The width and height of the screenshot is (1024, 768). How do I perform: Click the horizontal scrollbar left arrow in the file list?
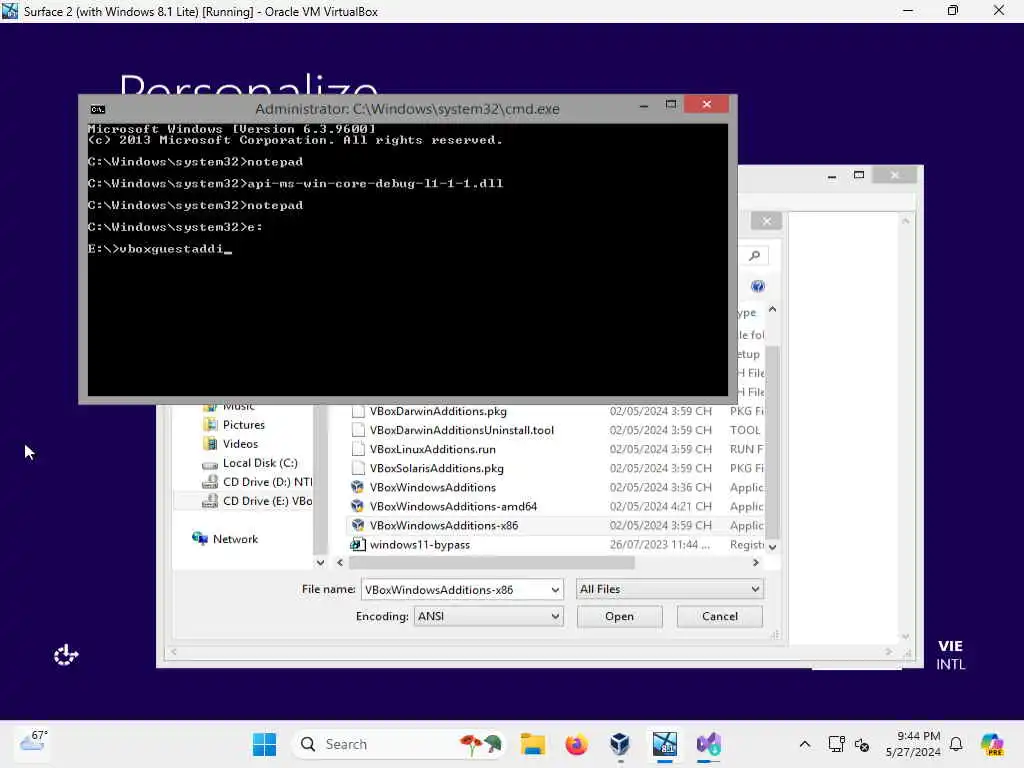(x=340, y=562)
